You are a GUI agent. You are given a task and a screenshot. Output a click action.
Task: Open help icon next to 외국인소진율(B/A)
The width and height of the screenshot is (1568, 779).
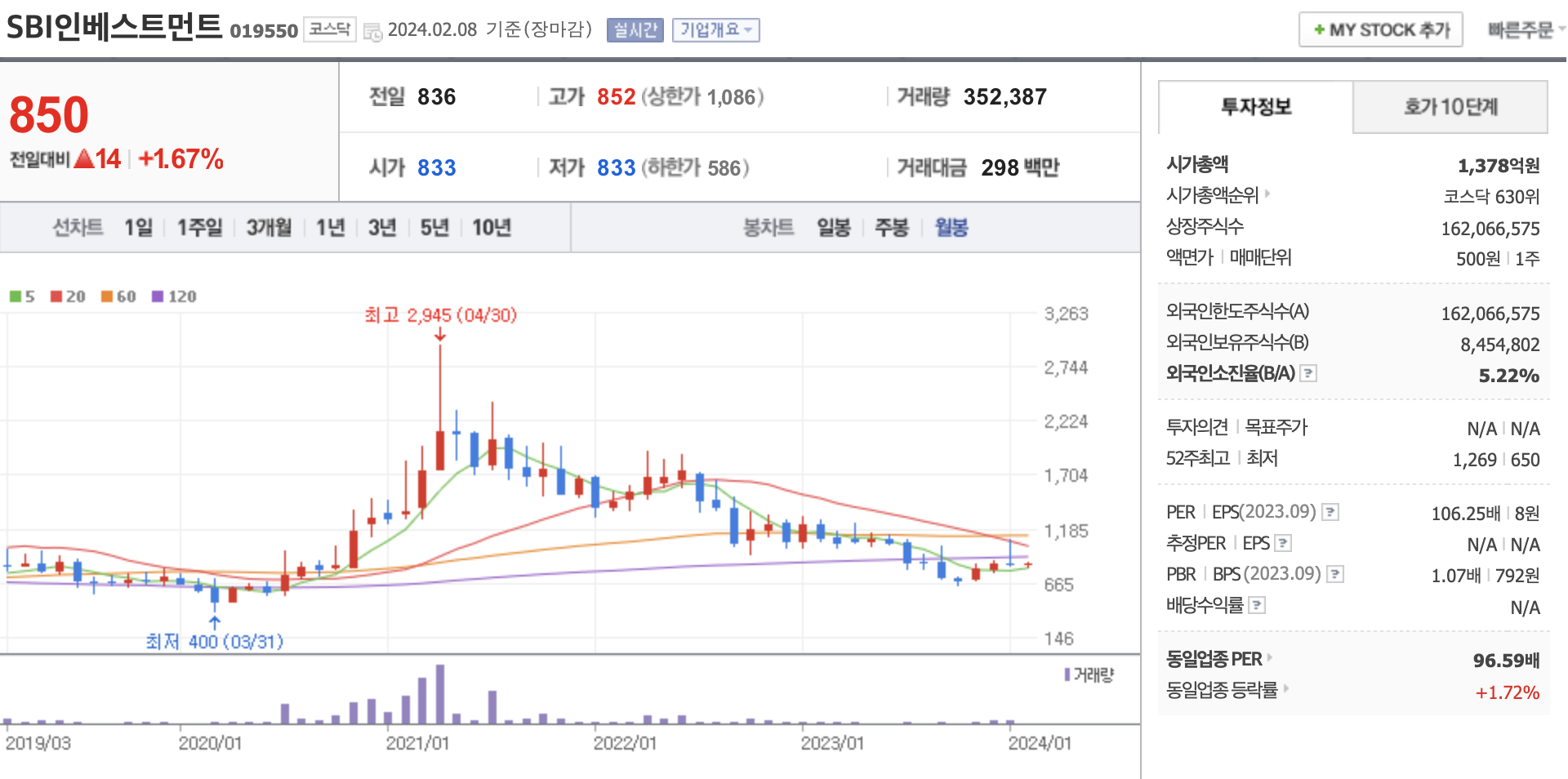[x=1308, y=374]
